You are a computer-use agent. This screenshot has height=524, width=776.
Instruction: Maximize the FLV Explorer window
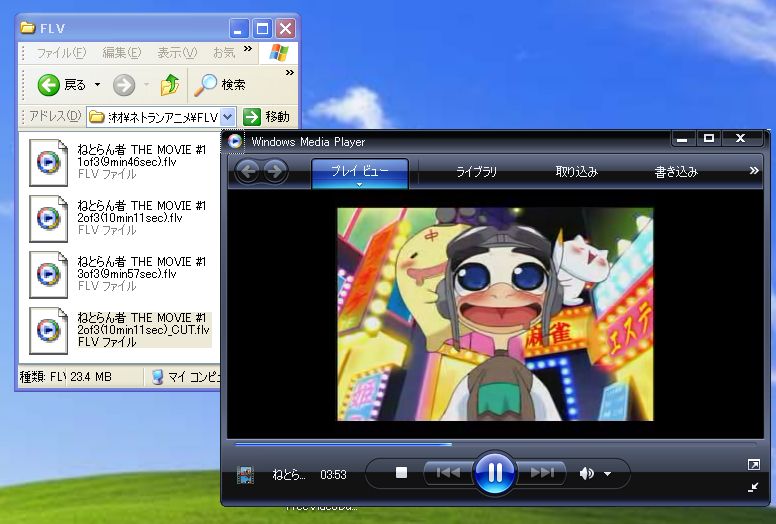[262, 28]
